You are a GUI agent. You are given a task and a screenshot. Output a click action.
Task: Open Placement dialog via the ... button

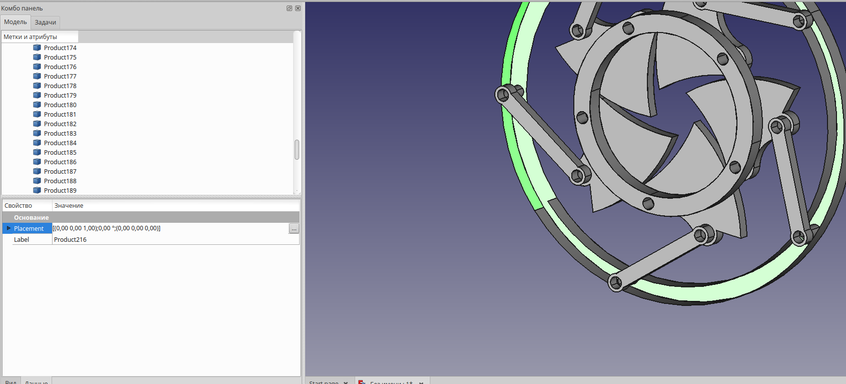294,229
